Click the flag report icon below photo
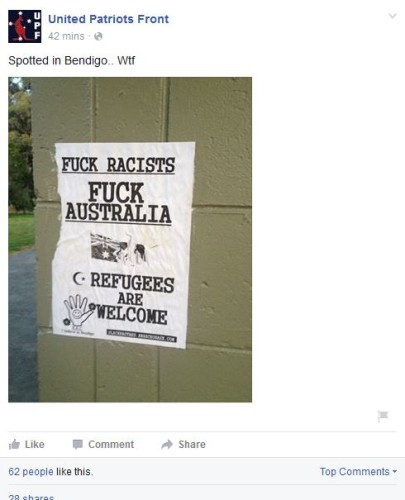 pos(383,416)
